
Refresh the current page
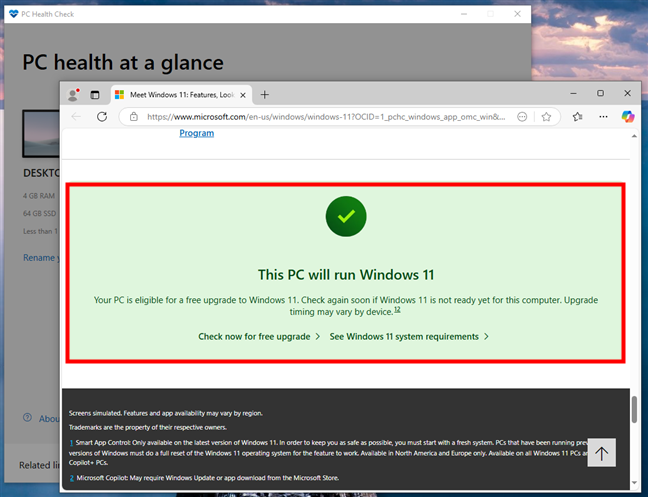click(102, 117)
